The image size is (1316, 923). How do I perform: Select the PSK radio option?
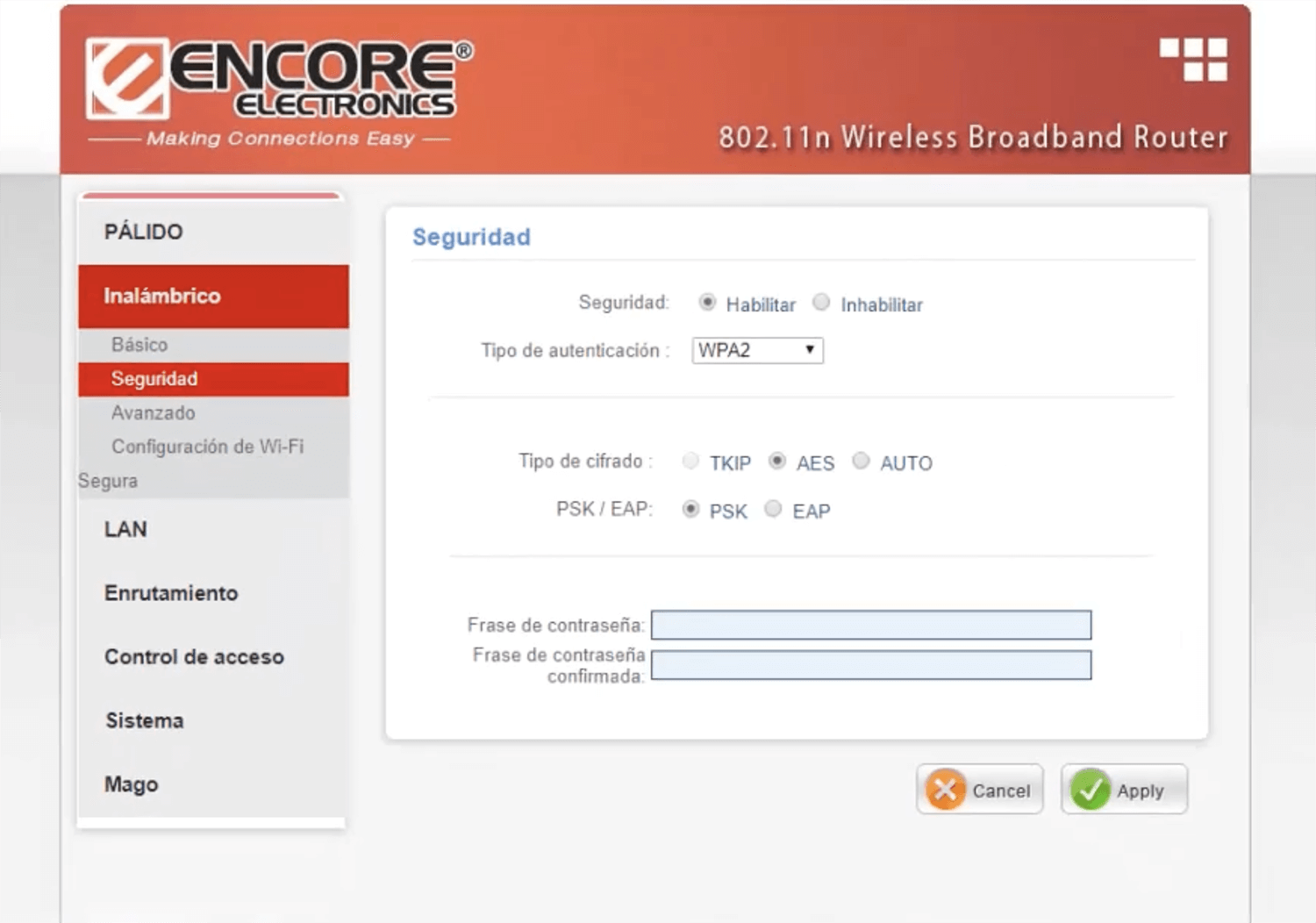tap(691, 510)
